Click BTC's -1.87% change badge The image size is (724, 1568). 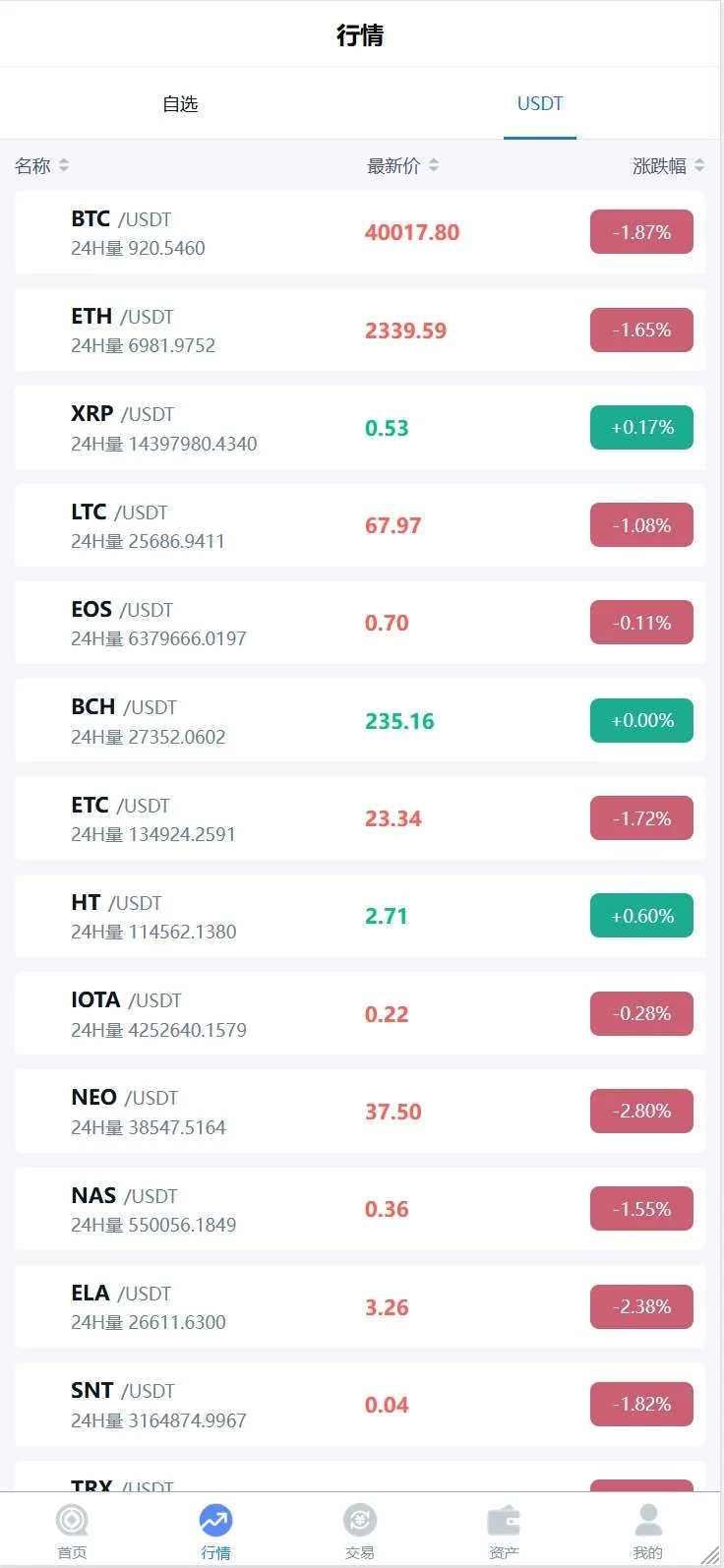(641, 232)
